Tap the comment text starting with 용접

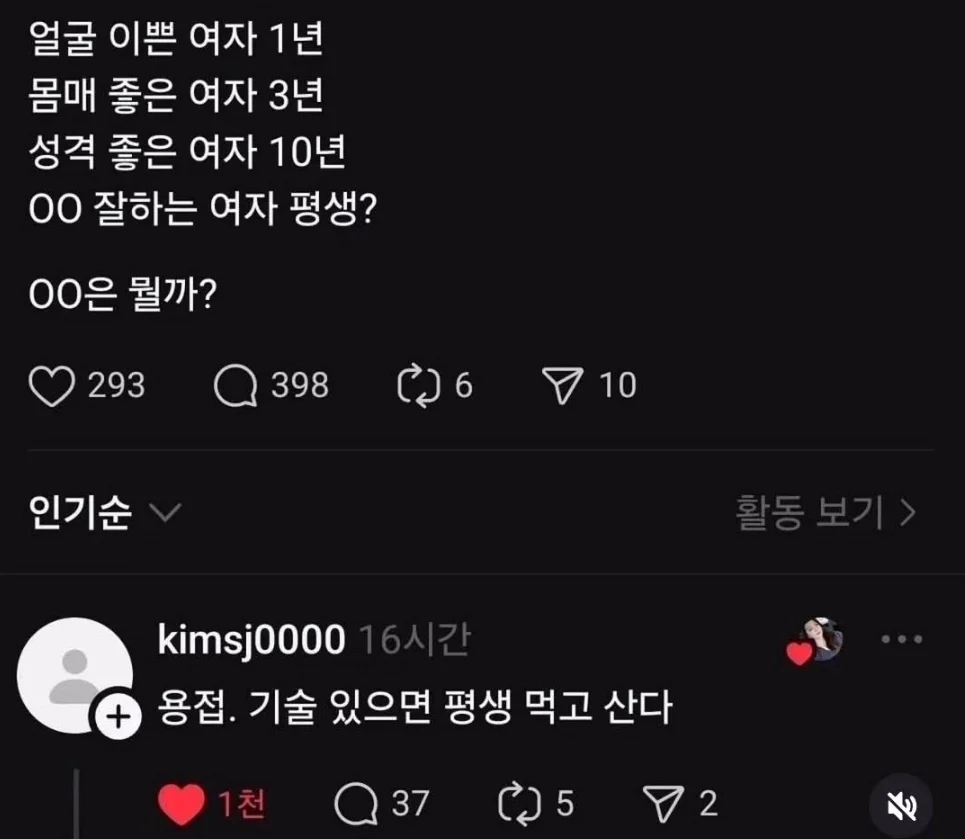415,709
